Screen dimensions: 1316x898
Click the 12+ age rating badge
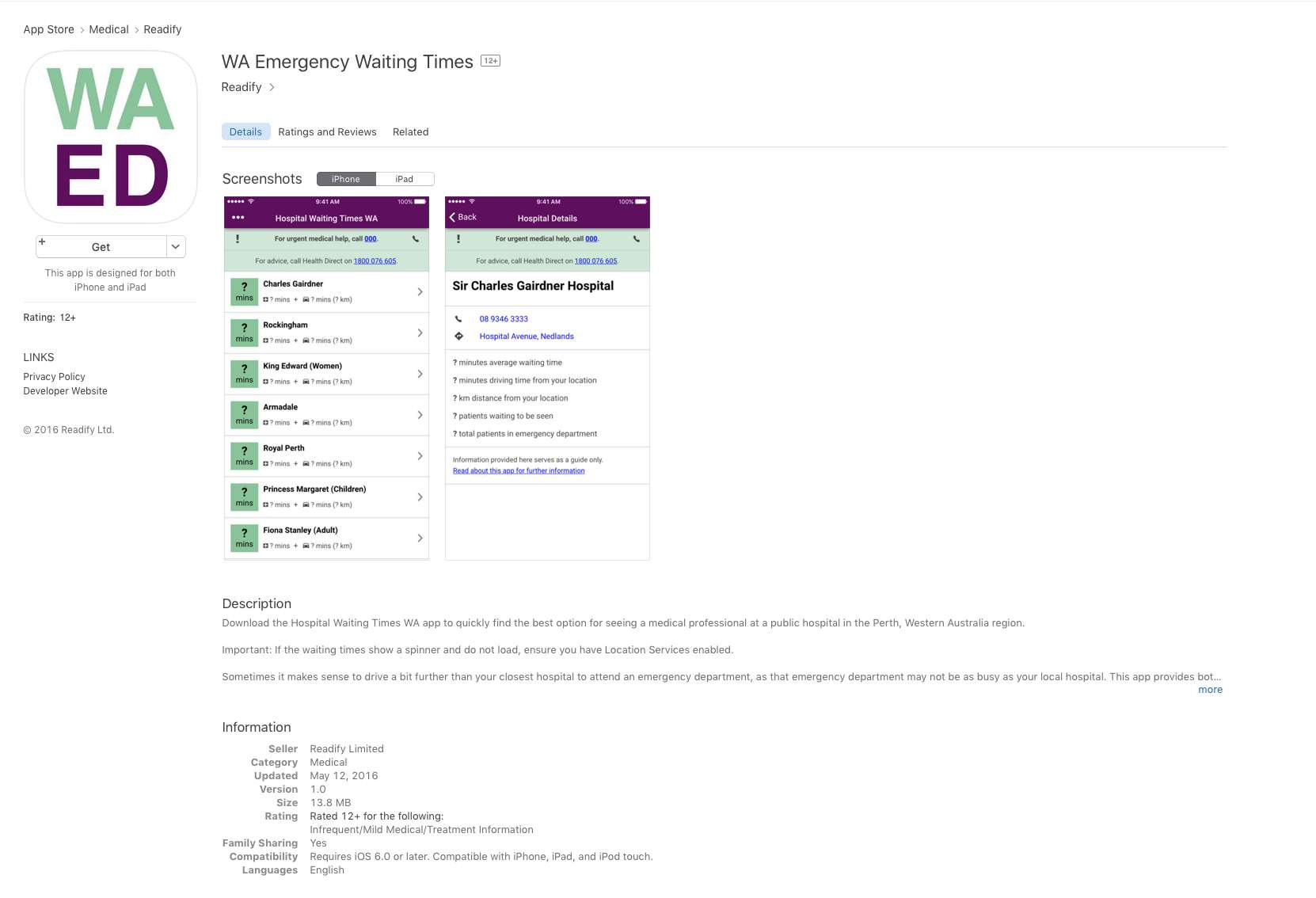click(491, 61)
